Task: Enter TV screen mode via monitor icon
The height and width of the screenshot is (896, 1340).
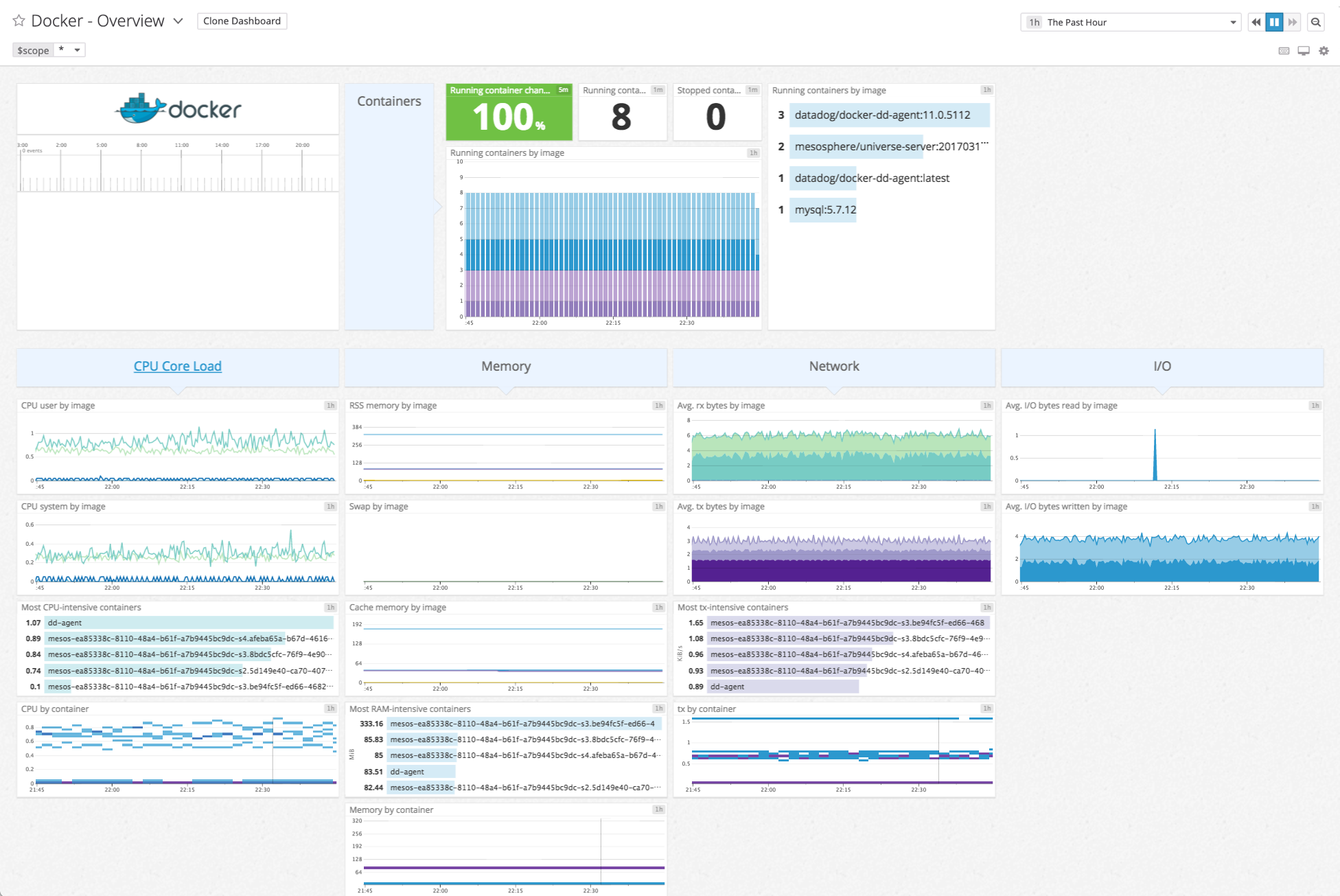Action: click(x=1303, y=50)
